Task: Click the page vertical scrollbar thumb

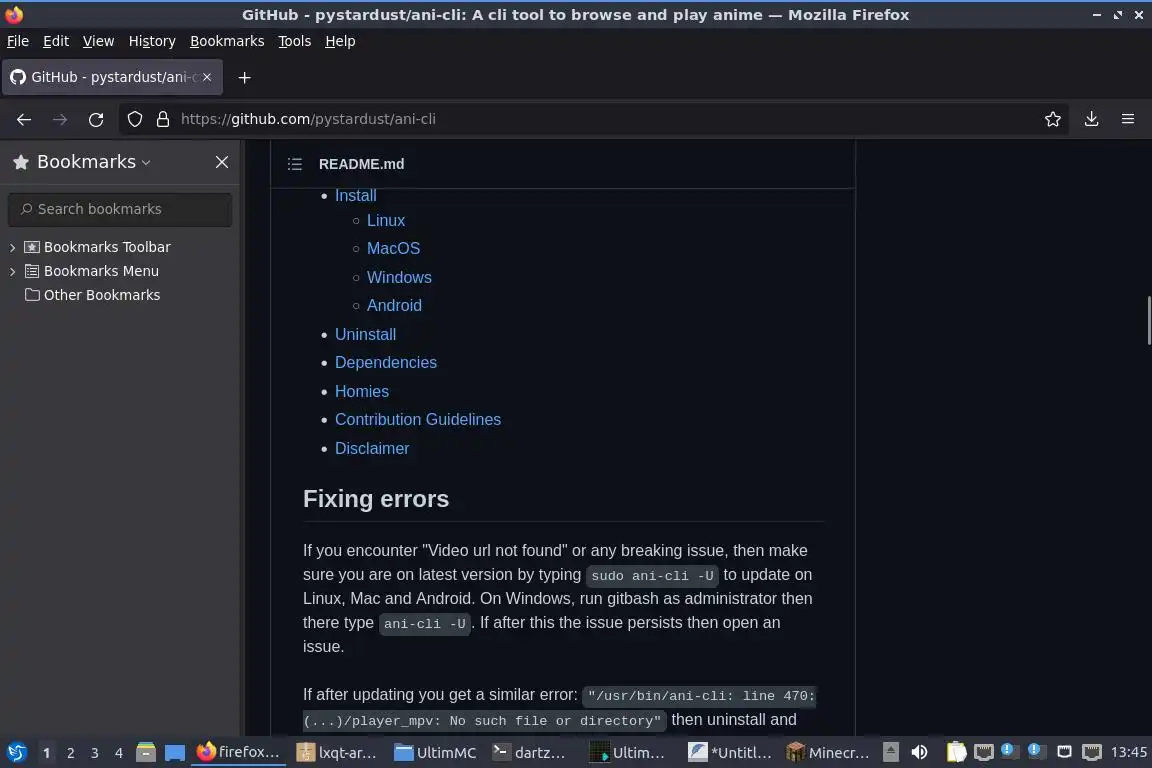Action: (x=1148, y=320)
